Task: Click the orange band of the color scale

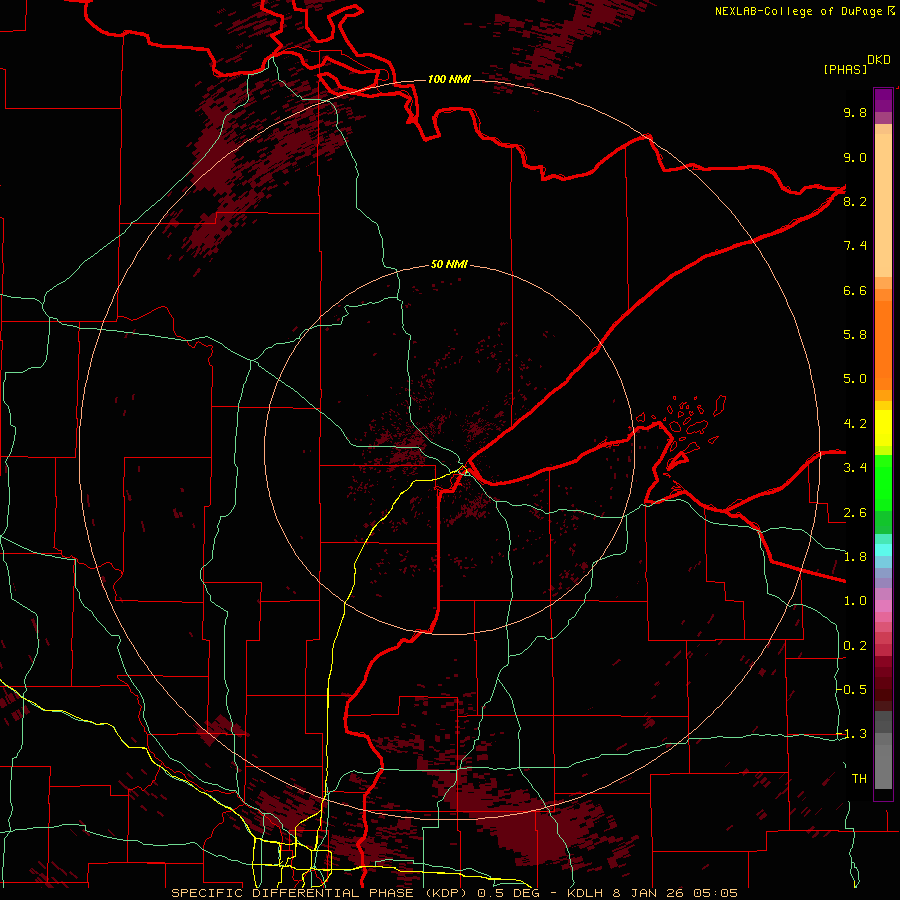Action: click(x=883, y=346)
